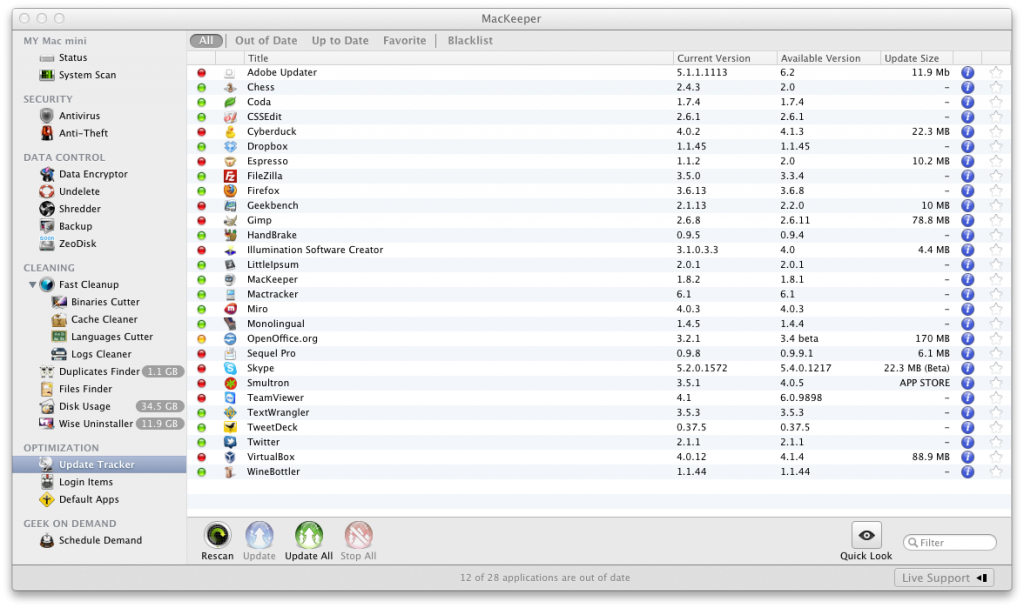Select the Illumination Software Creator row

[599, 250]
